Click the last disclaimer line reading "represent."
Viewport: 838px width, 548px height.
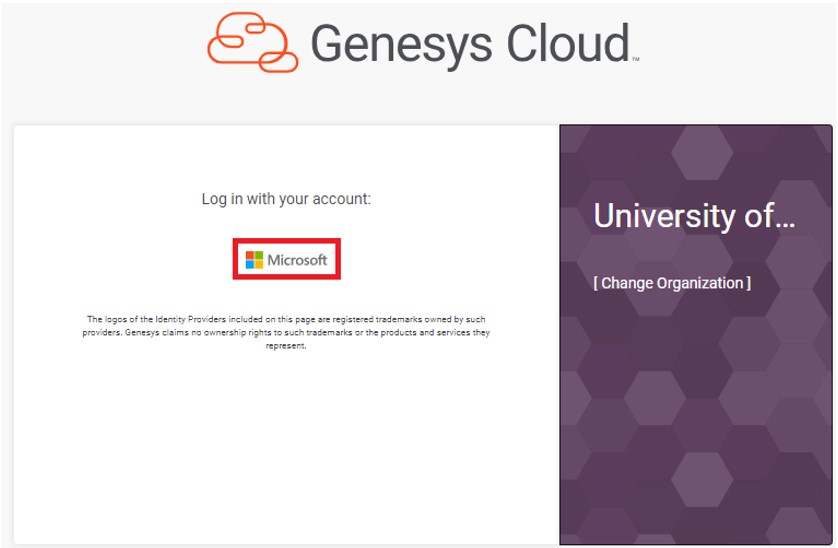click(286, 346)
